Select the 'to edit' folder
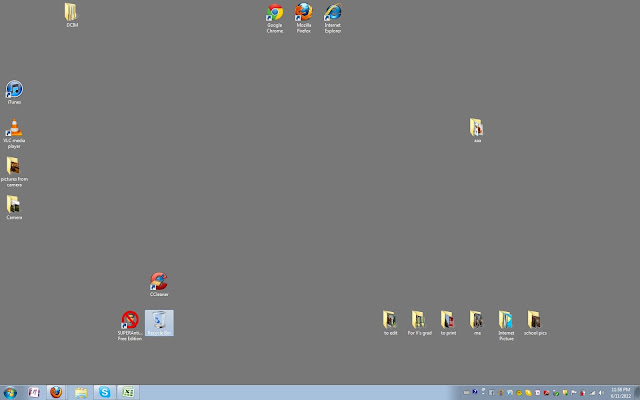This screenshot has width=640, height=400. 390,323
